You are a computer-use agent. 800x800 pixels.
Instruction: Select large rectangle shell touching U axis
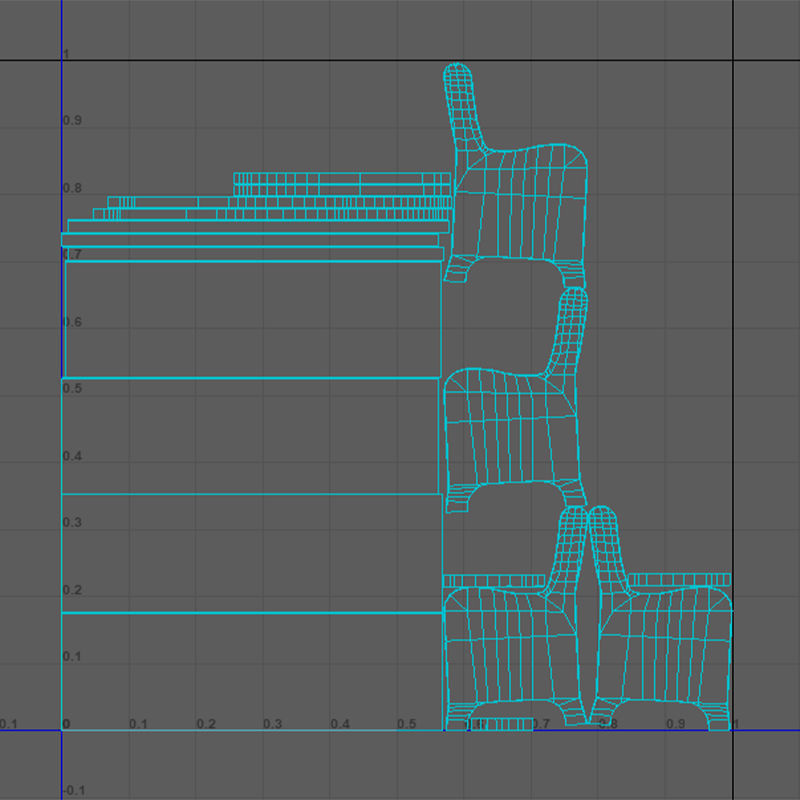click(x=252, y=671)
